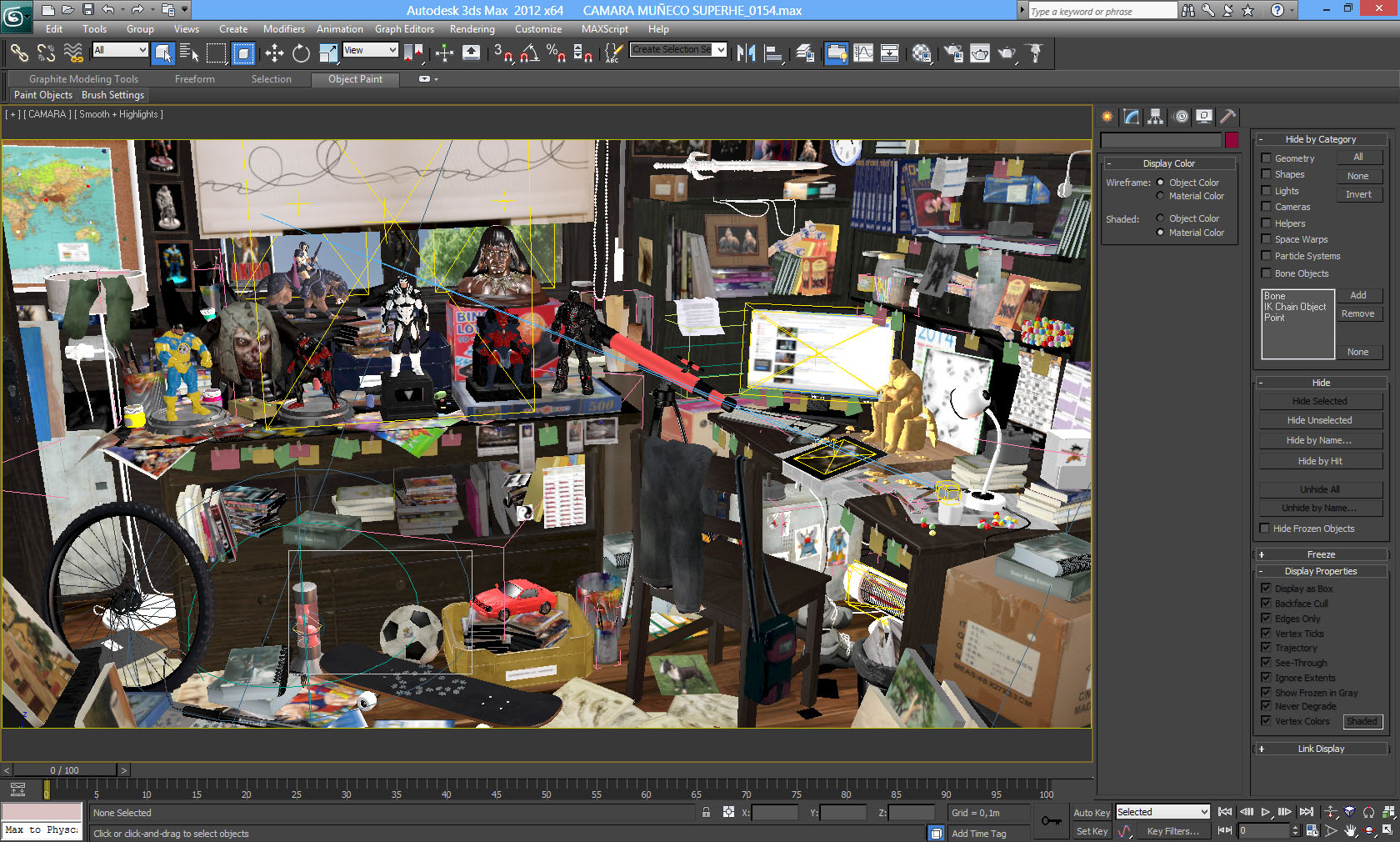1400x842 pixels.
Task: Open the Hierarchy panel tab
Action: [1155, 117]
